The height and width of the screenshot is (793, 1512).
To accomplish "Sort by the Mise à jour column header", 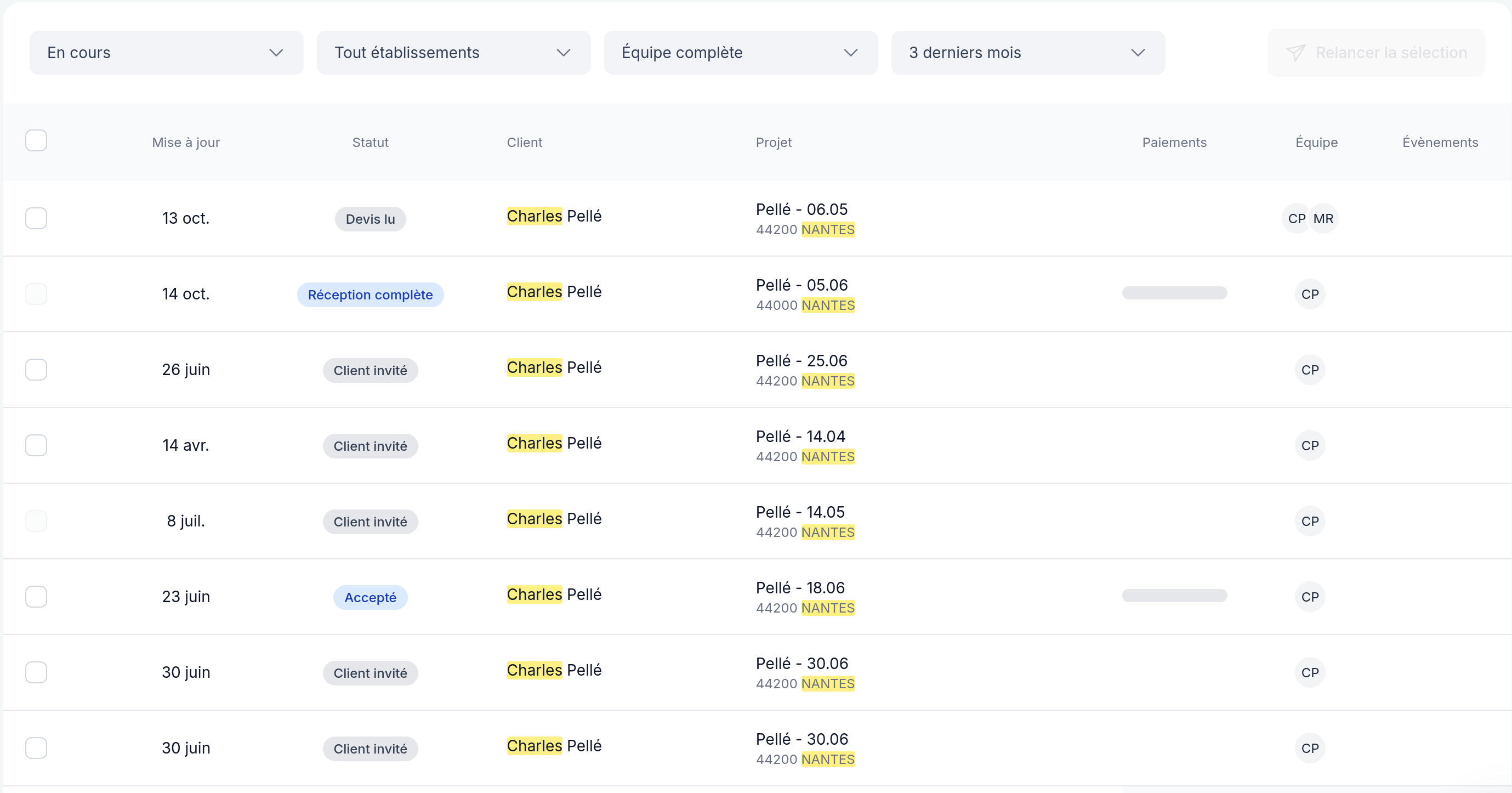I will tap(185, 143).
